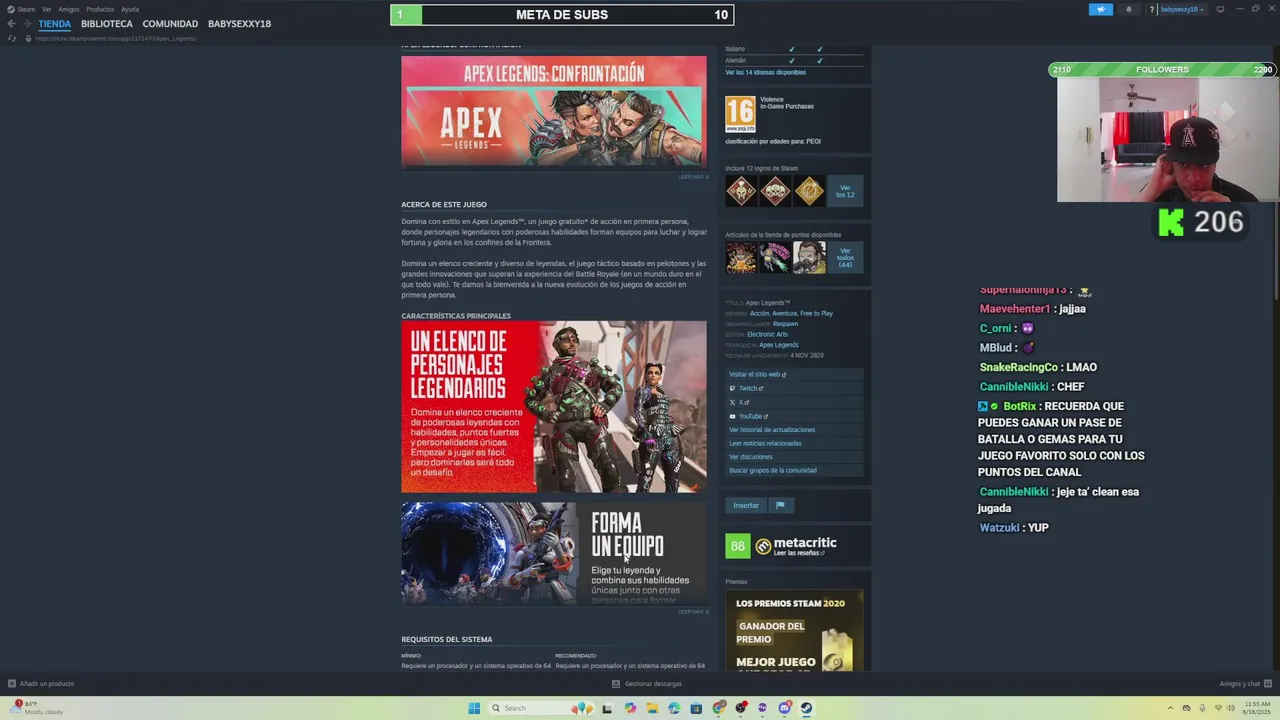The width and height of the screenshot is (1280, 720).
Task: Open Google Chrome from the taskbar
Action: tap(719, 708)
